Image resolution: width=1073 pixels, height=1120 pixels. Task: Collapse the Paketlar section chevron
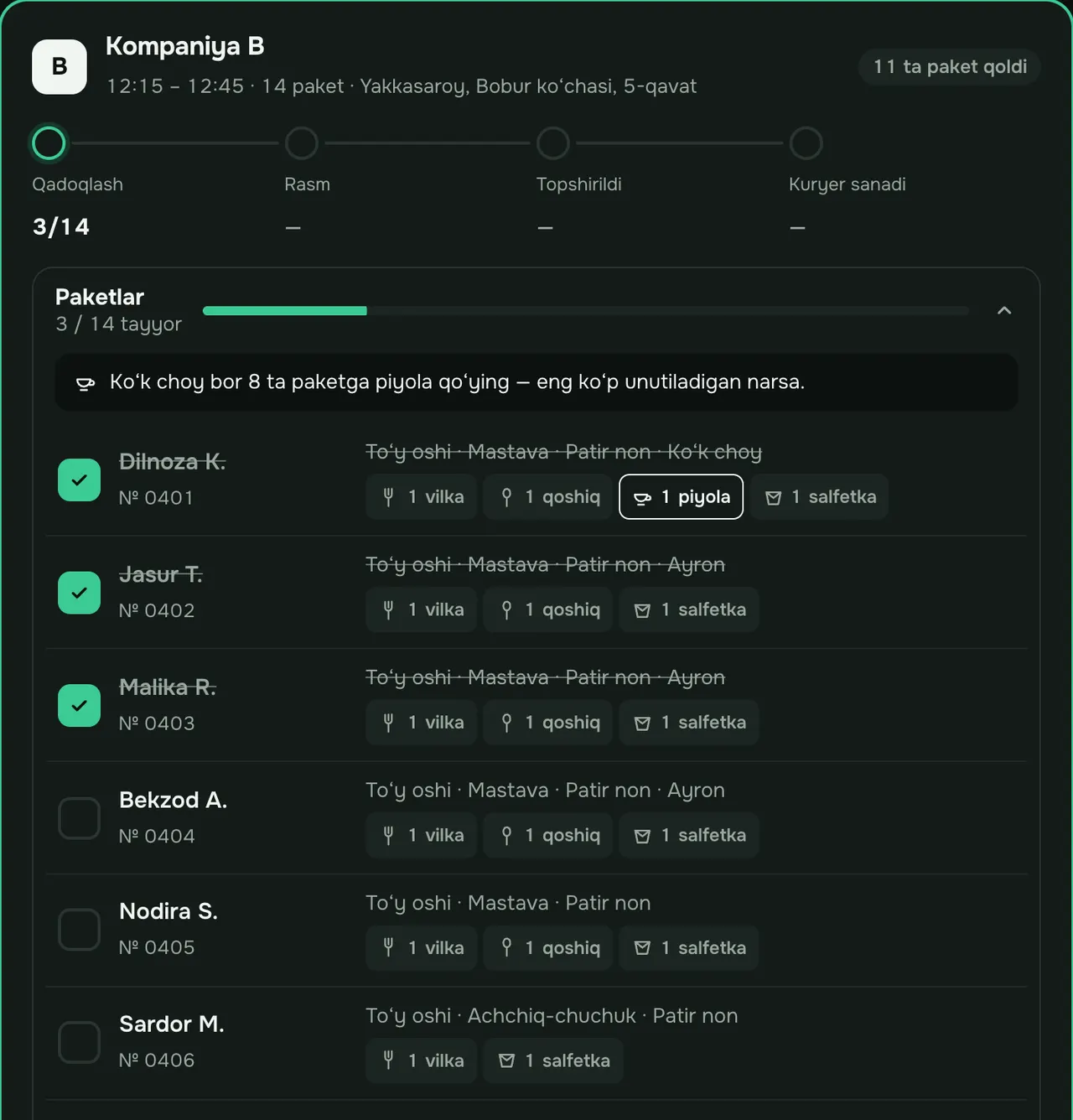[1004, 310]
